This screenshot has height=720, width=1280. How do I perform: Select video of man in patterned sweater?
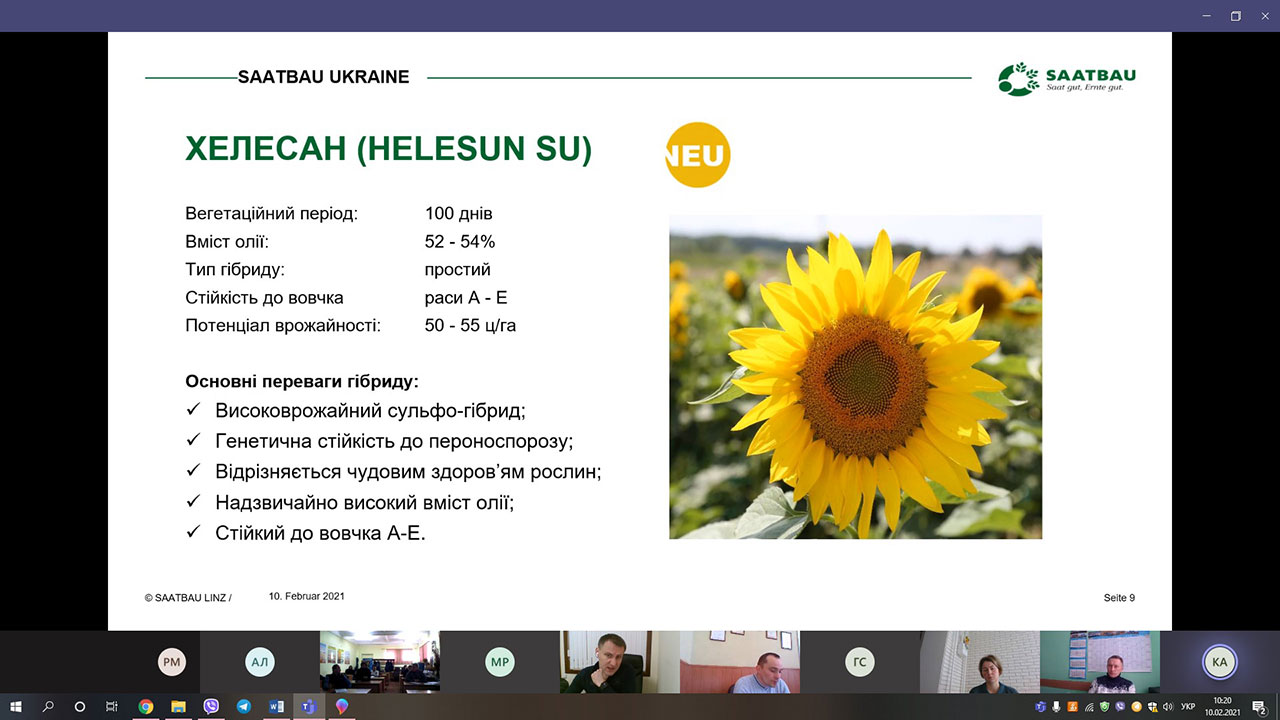(x=1100, y=662)
